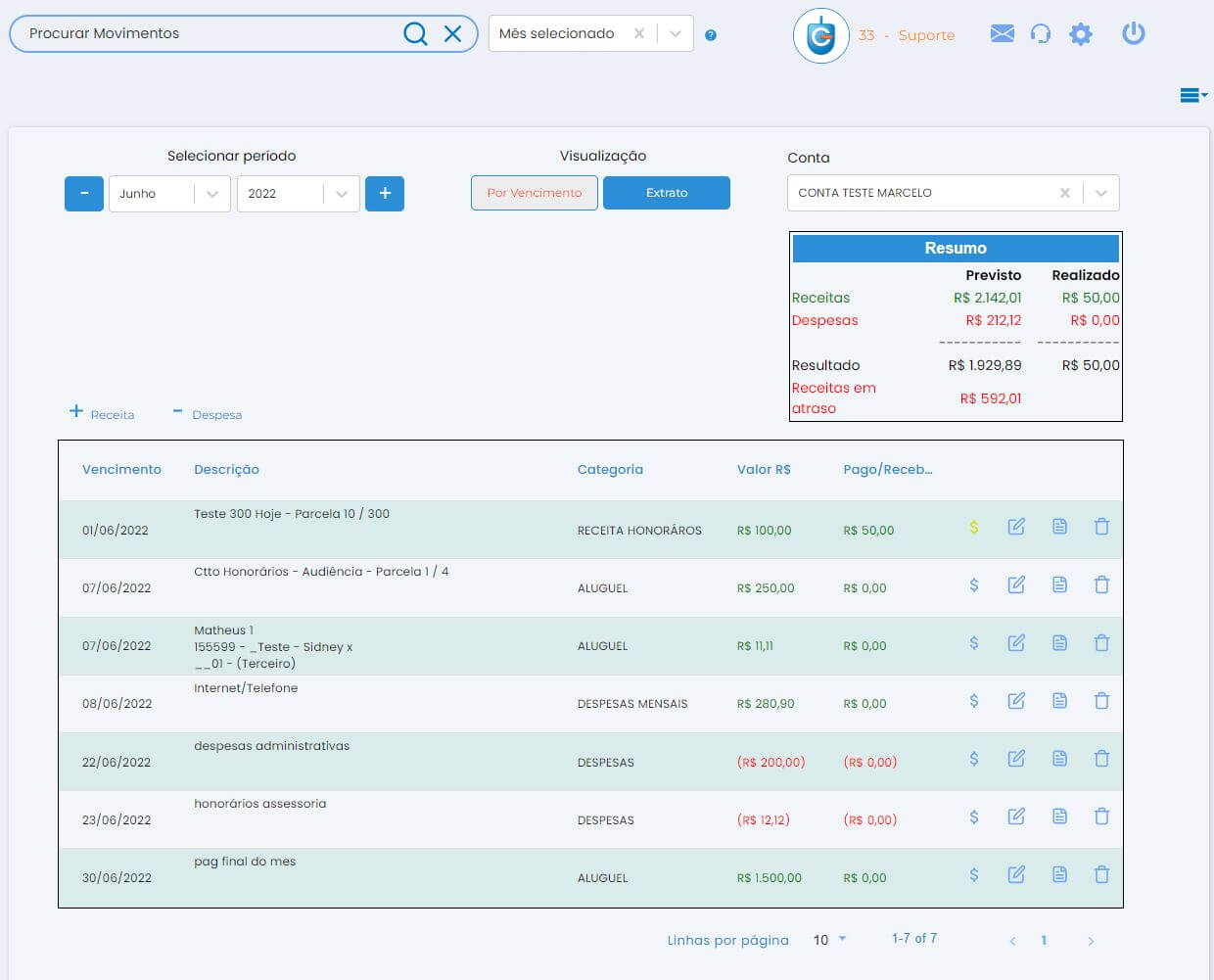Clear the Mês selecionado filter
The width and height of the screenshot is (1214, 980).
coord(639,33)
